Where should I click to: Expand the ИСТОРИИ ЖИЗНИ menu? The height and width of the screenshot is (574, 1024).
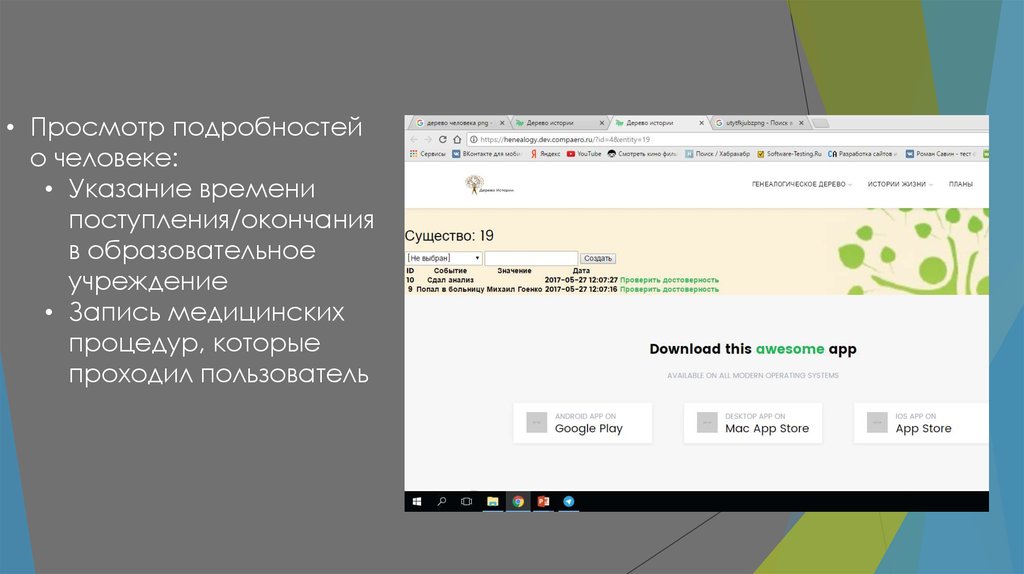point(900,184)
